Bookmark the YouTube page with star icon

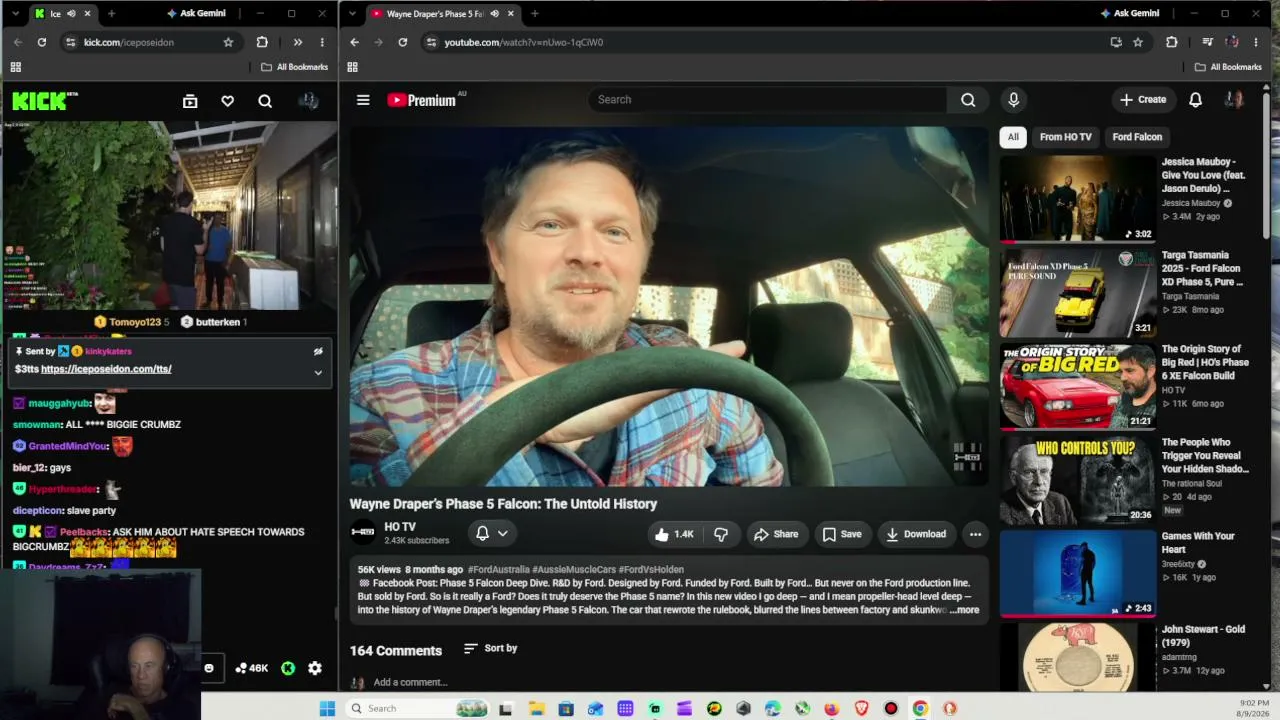[x=1138, y=42]
